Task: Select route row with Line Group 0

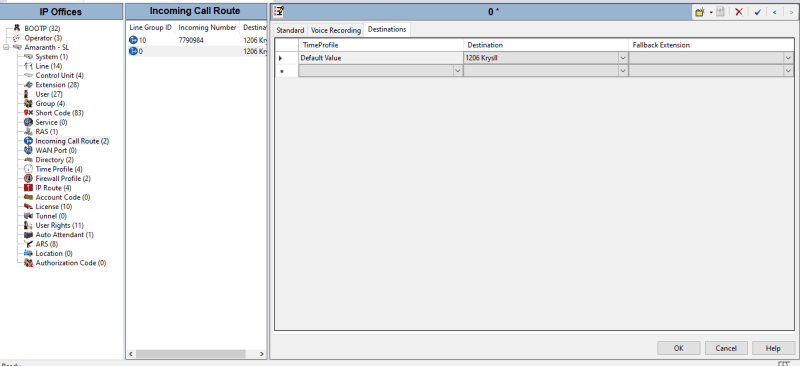Action: (x=196, y=51)
